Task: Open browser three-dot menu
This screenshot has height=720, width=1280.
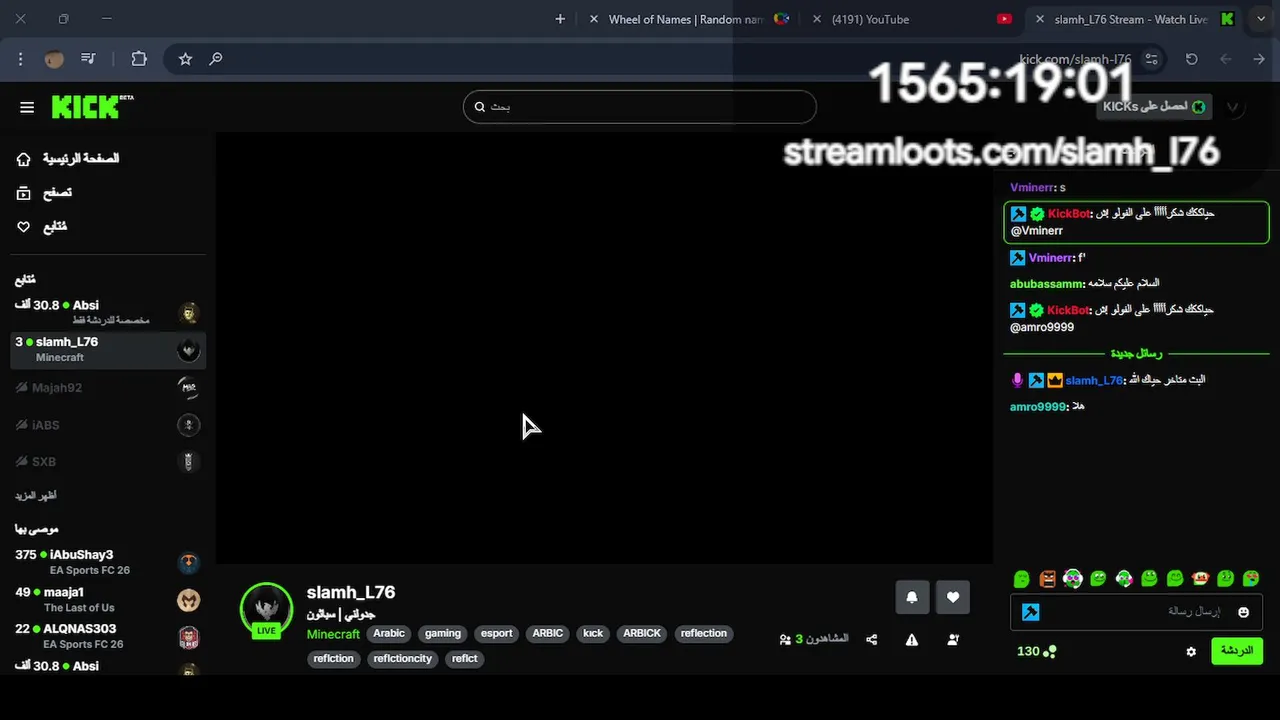Action: 20,59
